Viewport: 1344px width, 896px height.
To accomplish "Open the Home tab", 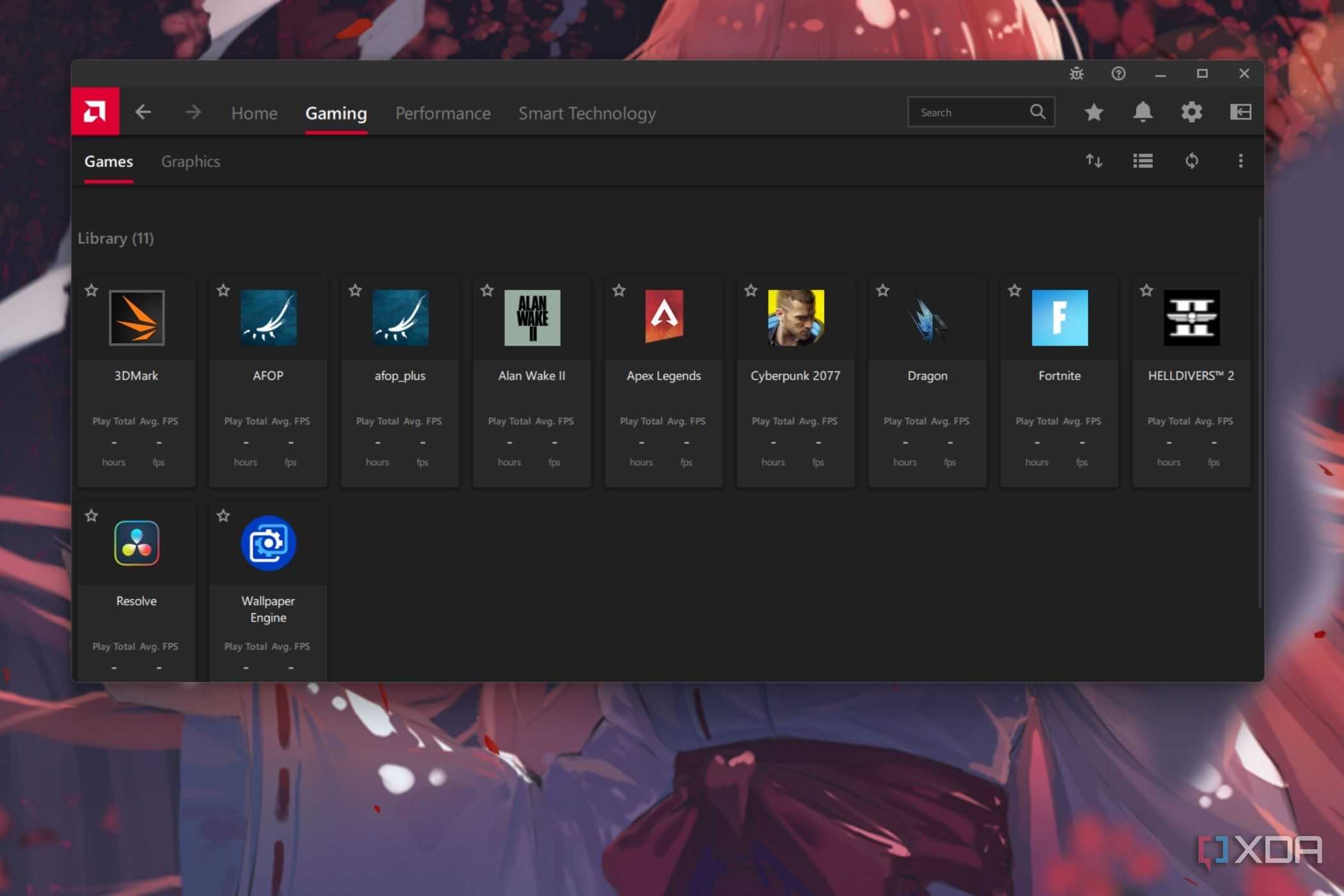I will 254,113.
